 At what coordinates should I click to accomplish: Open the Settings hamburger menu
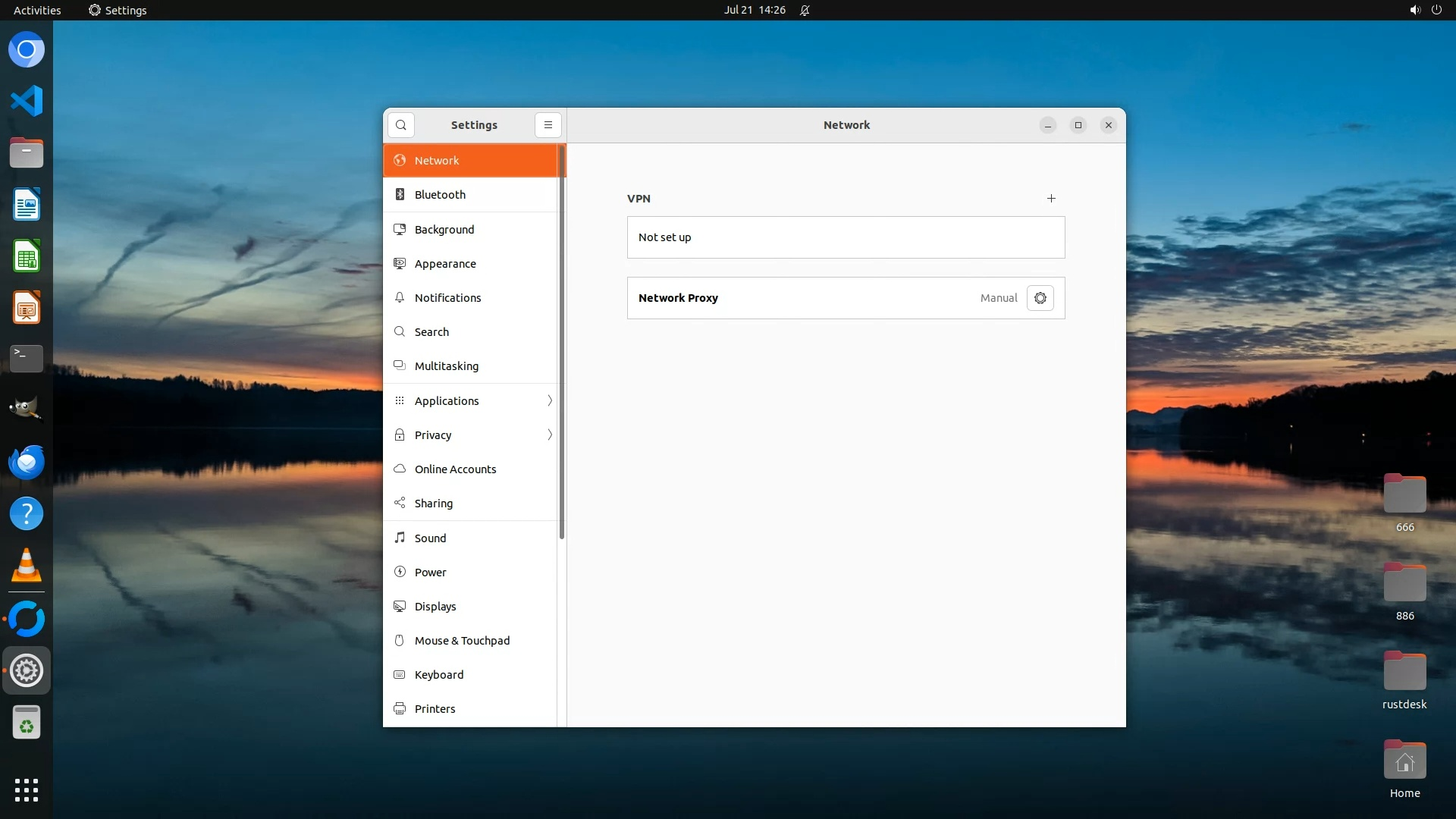548,125
